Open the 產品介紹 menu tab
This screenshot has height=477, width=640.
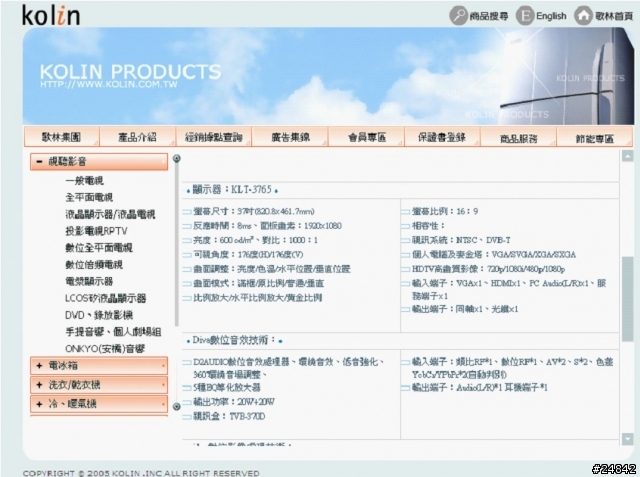coord(138,137)
